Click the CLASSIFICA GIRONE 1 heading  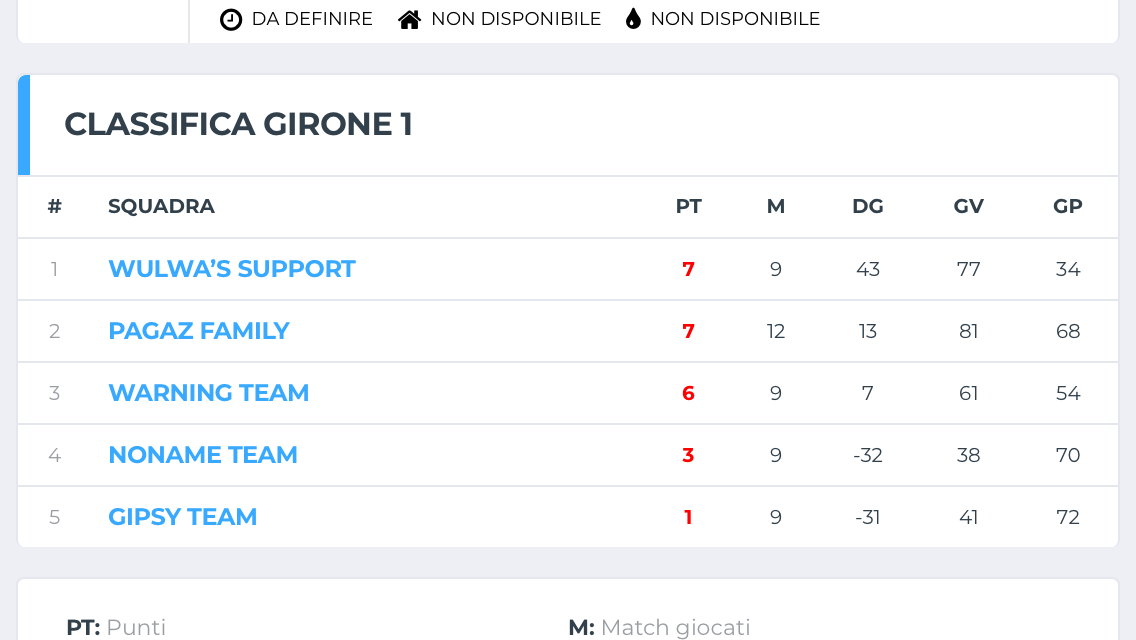coord(239,125)
